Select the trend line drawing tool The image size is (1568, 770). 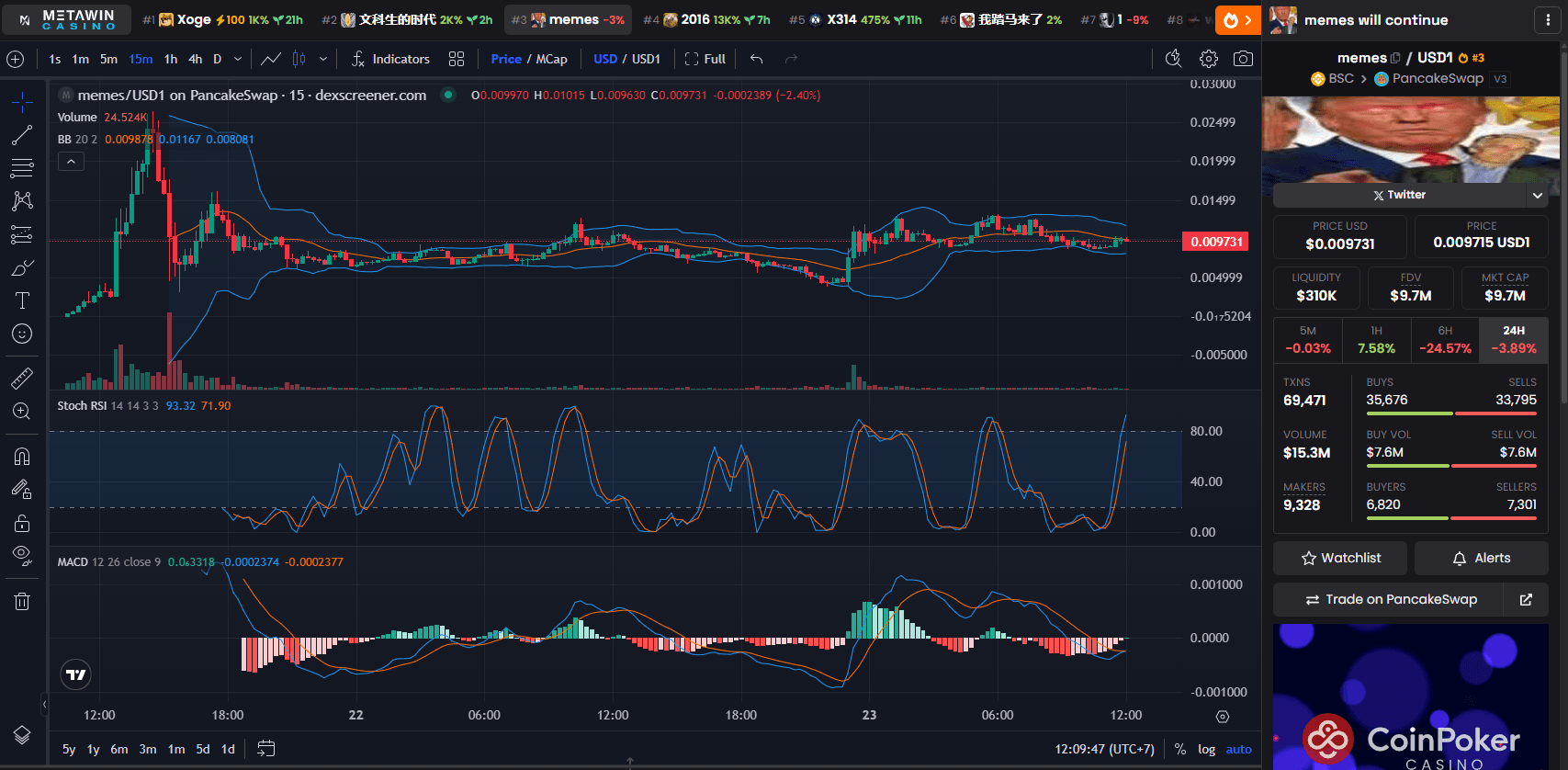tap(22, 135)
